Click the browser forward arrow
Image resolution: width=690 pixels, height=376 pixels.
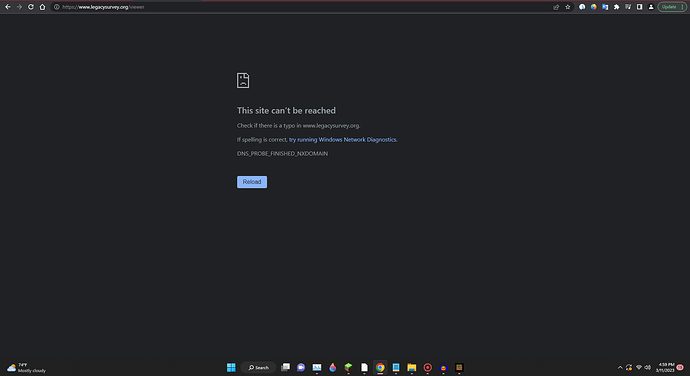19,7
